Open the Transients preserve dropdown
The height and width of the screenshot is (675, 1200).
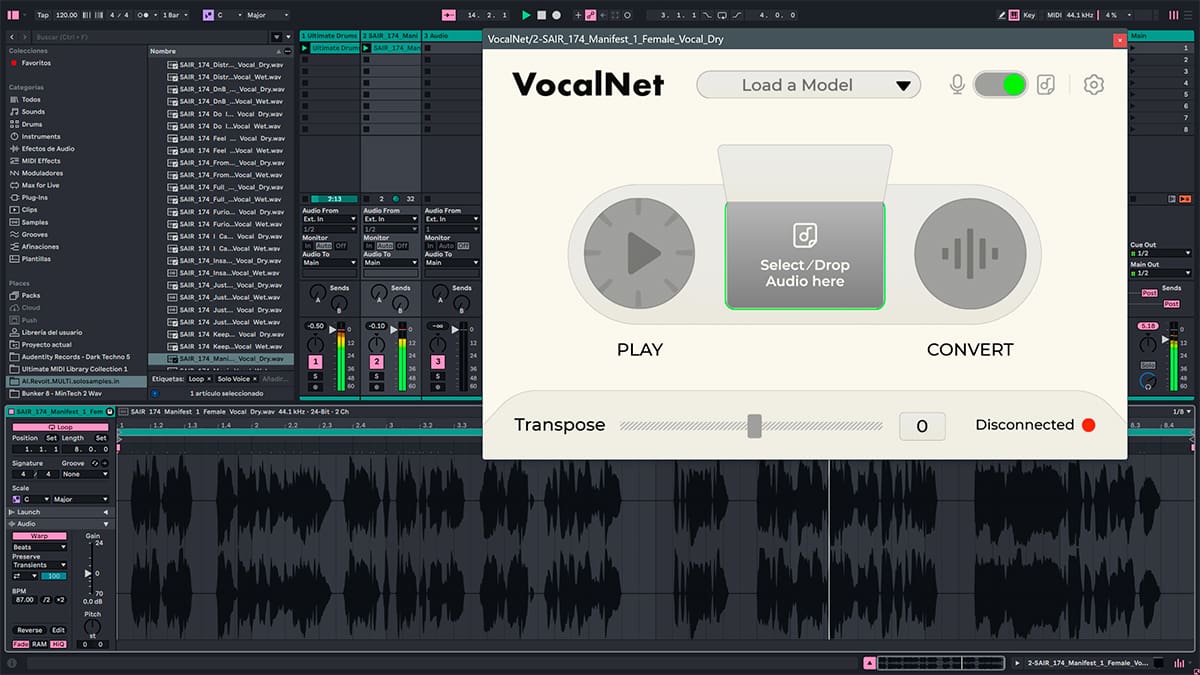pos(39,565)
